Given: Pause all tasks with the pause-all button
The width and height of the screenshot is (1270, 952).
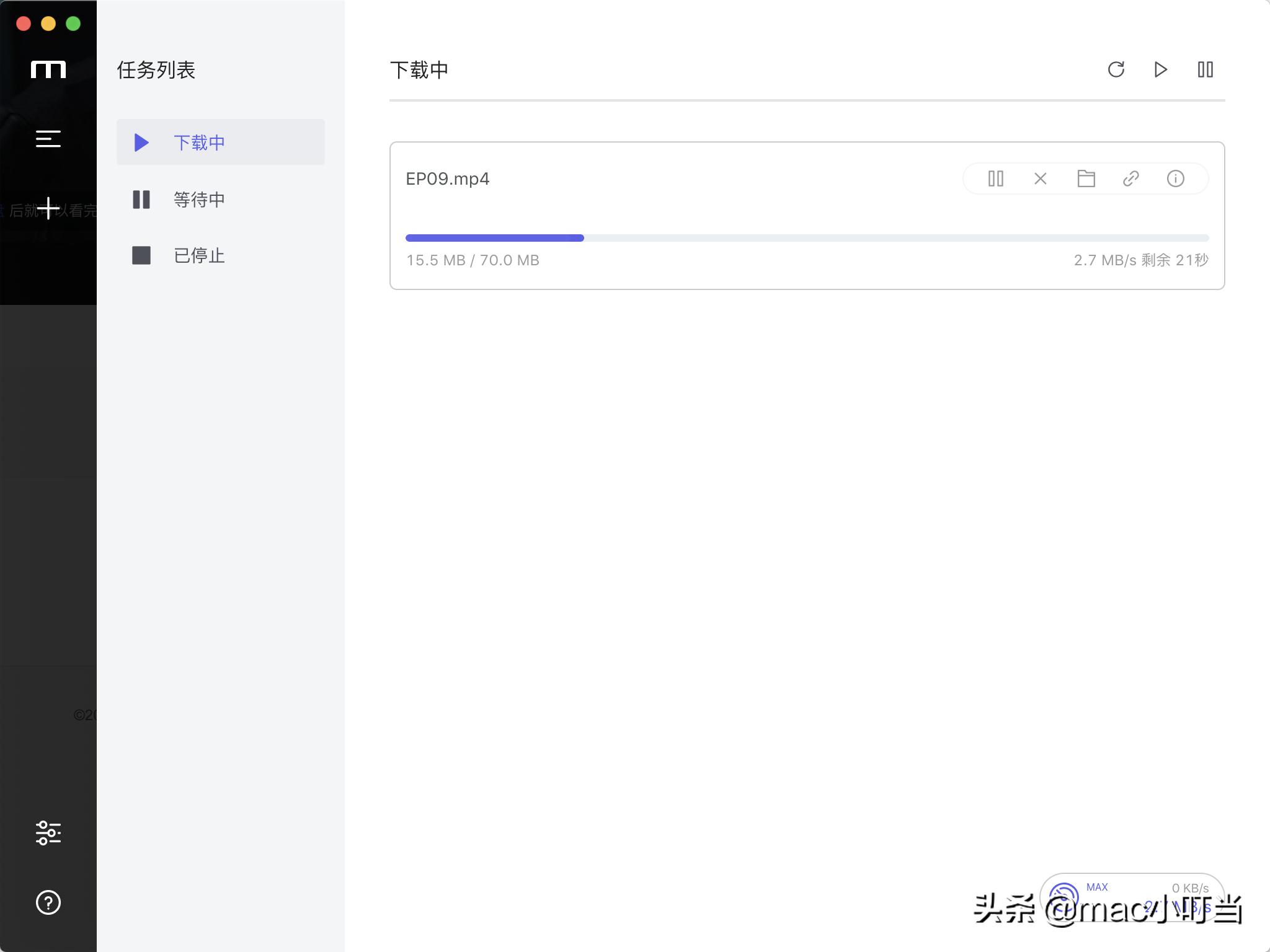Looking at the screenshot, I should [1205, 69].
